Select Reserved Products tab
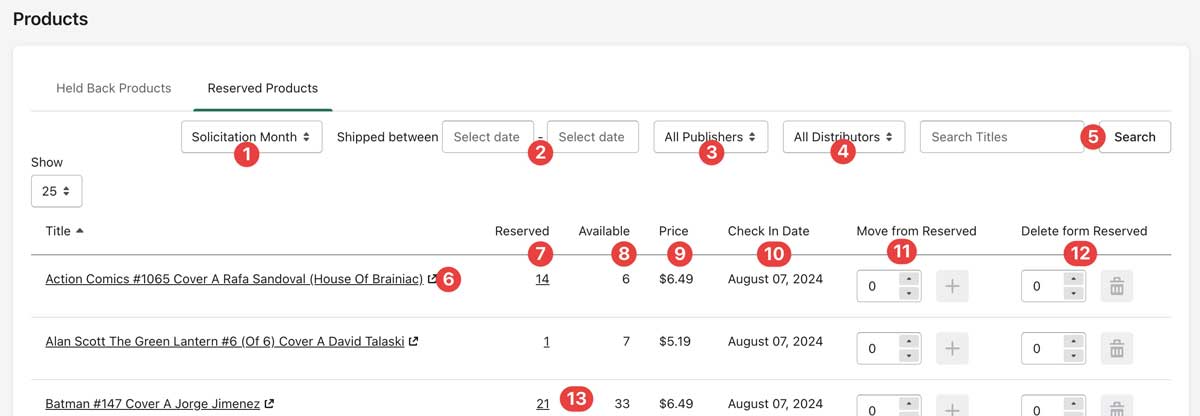This screenshot has width=1200, height=416. pyautogui.click(x=263, y=88)
